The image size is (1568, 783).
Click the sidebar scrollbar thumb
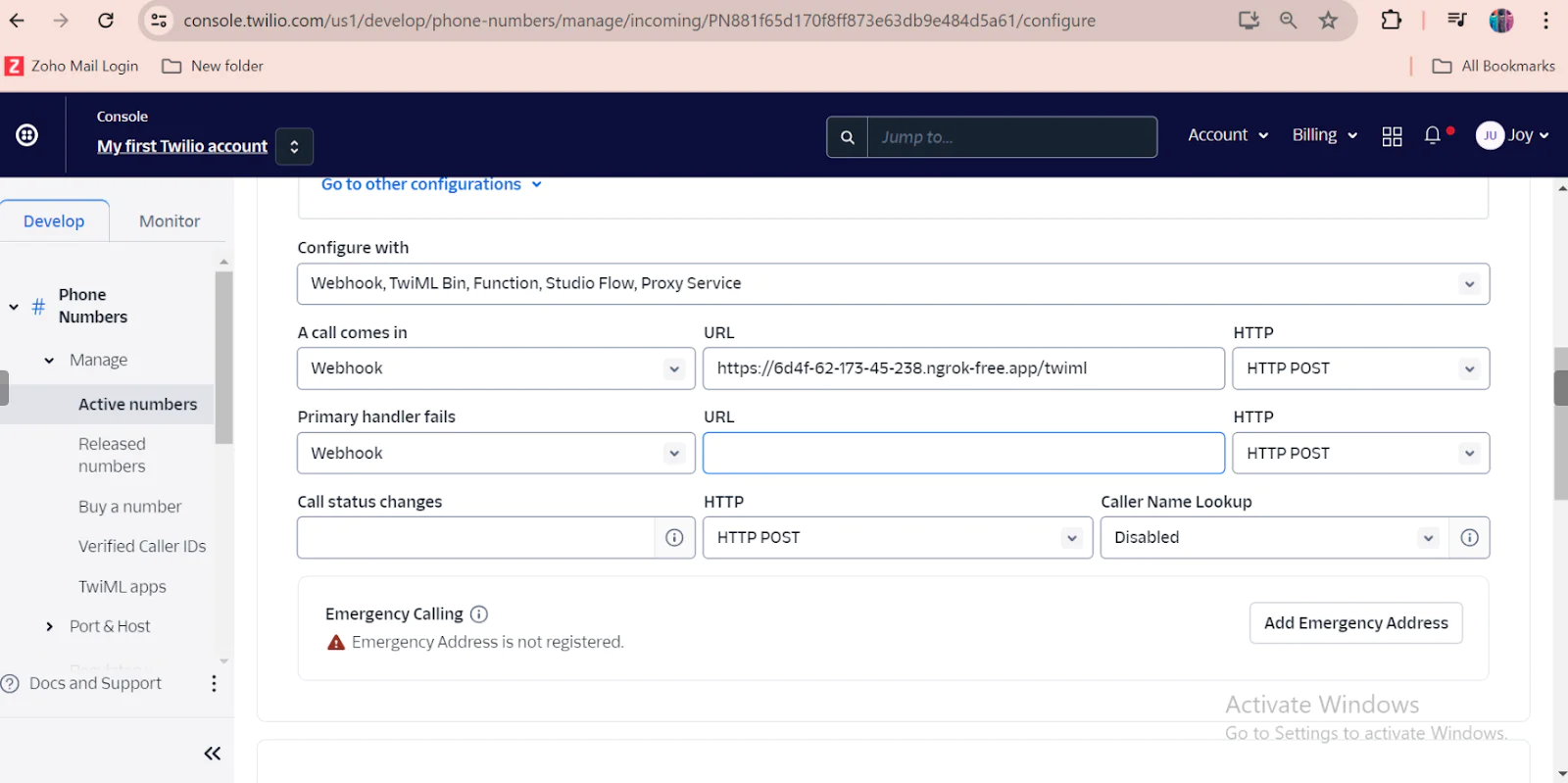pos(223,358)
